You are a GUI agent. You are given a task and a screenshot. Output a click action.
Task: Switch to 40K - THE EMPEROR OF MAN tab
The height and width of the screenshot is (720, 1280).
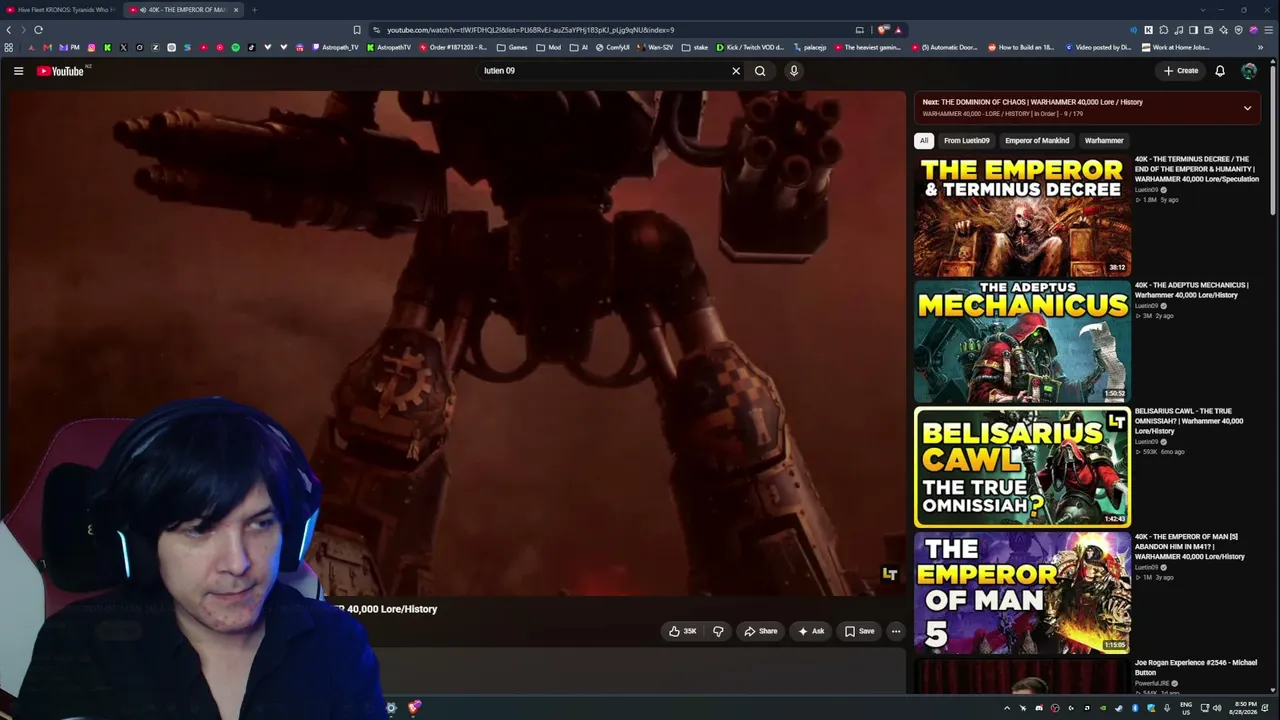[184, 10]
